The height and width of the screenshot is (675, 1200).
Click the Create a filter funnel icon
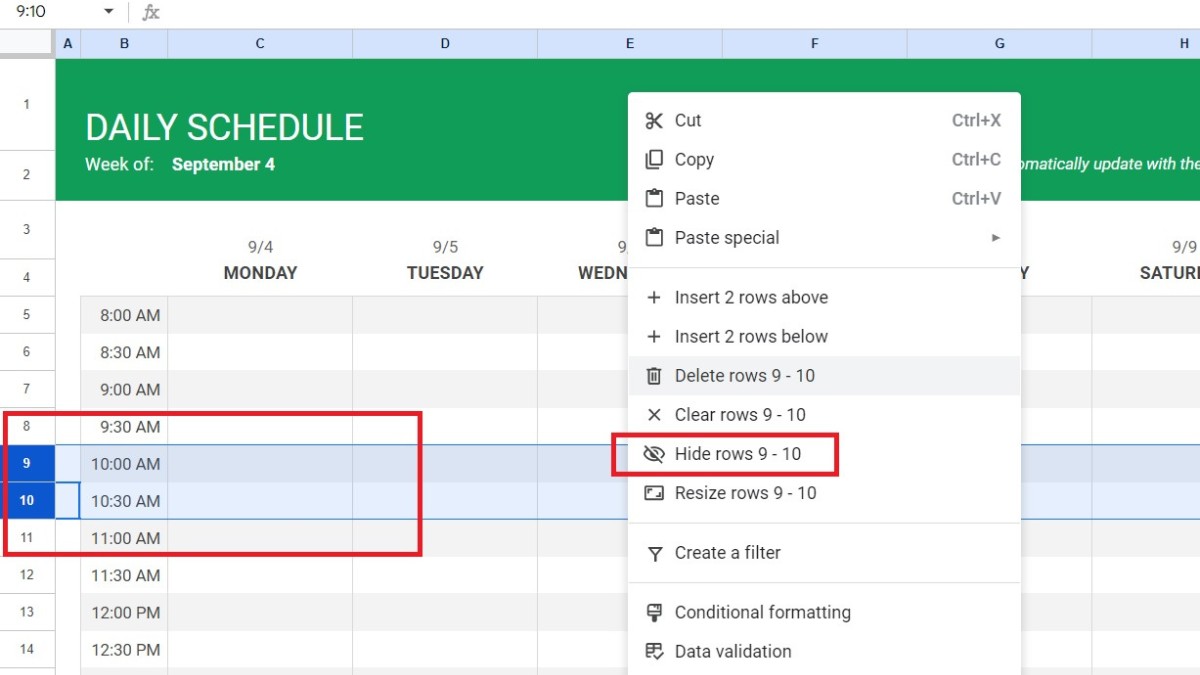click(x=655, y=552)
